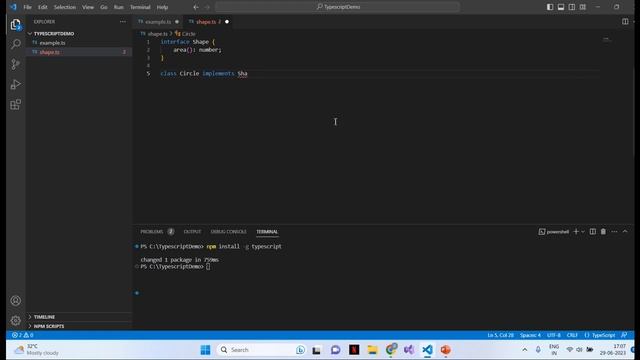The image size is (640, 360).
Task: Click Explorer more actions ellipsis
Action: tap(123, 22)
